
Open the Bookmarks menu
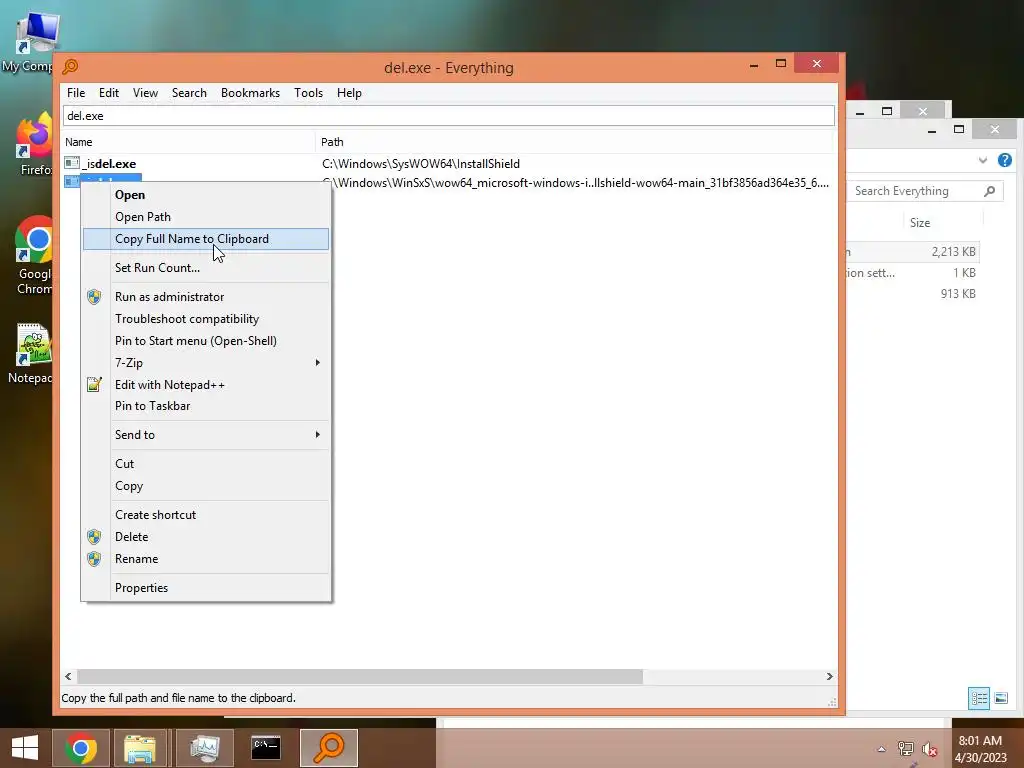click(250, 93)
